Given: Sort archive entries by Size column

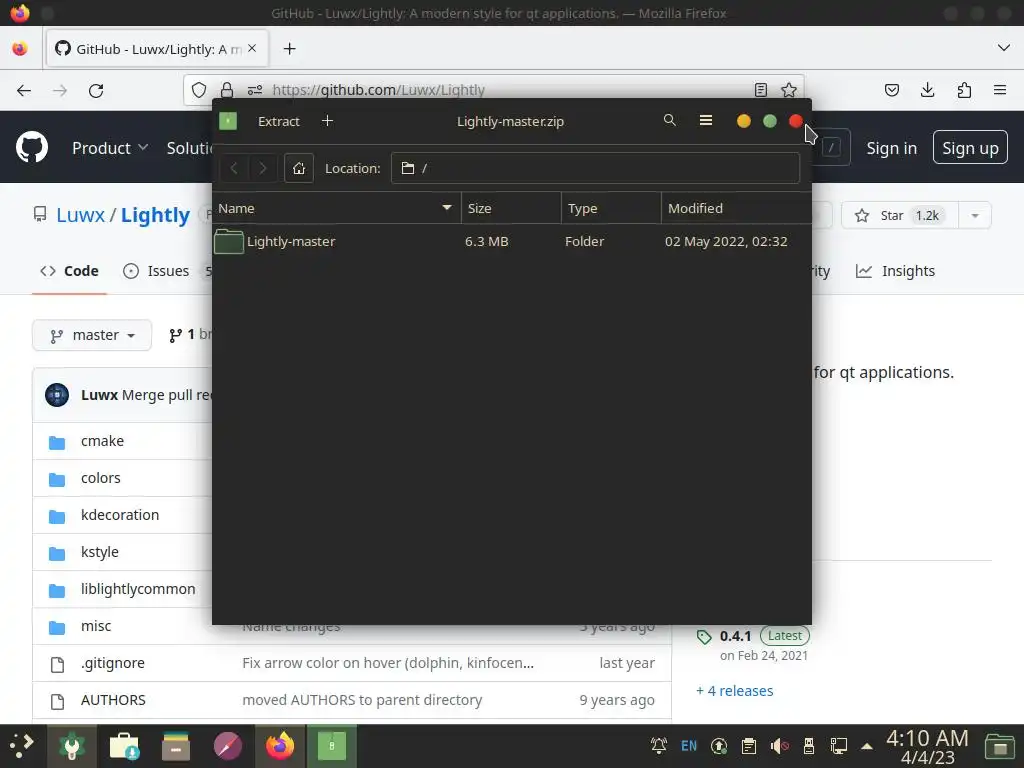Looking at the screenshot, I should (511, 208).
